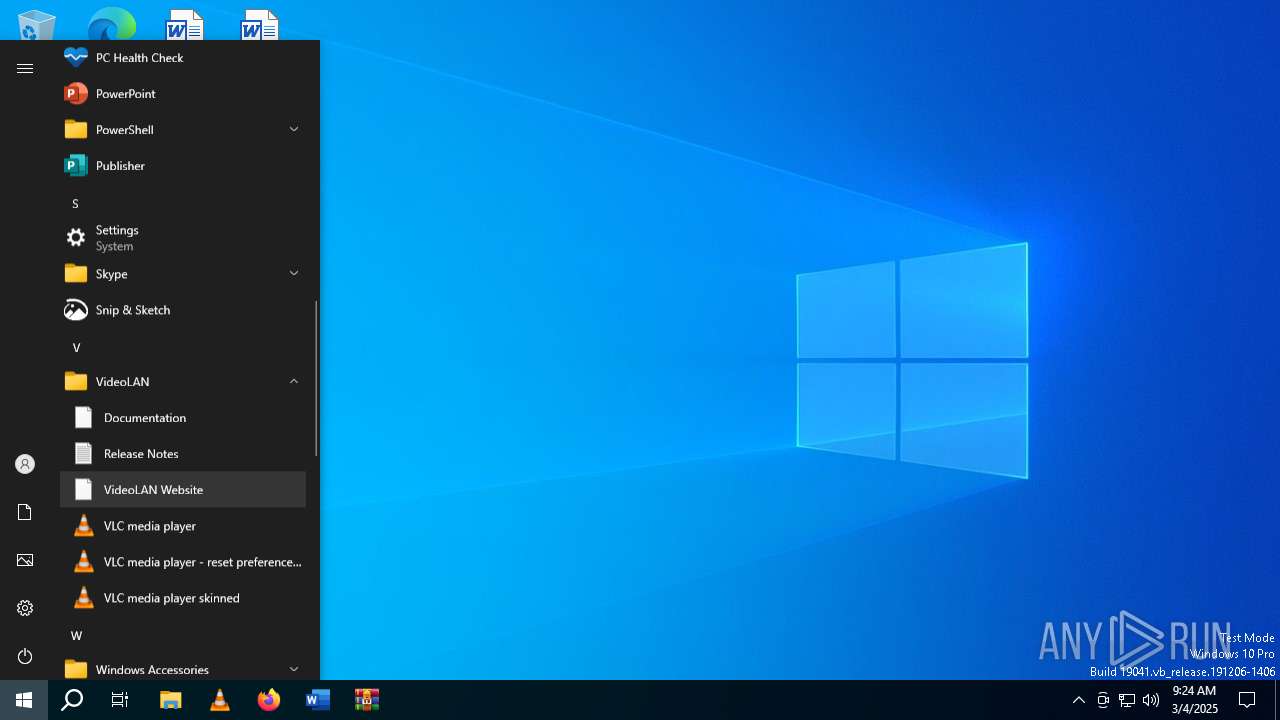Open Settings System entry
The height and width of the screenshot is (720, 1280).
(x=183, y=238)
